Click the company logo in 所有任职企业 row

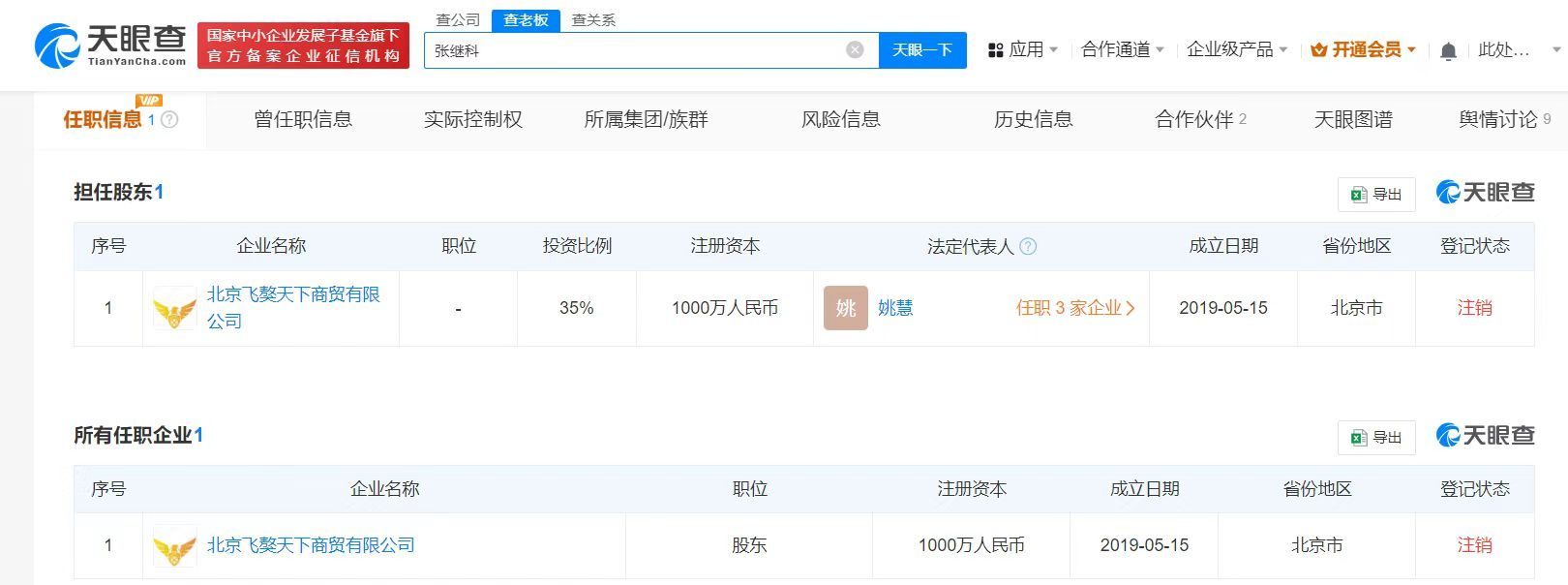click(175, 545)
